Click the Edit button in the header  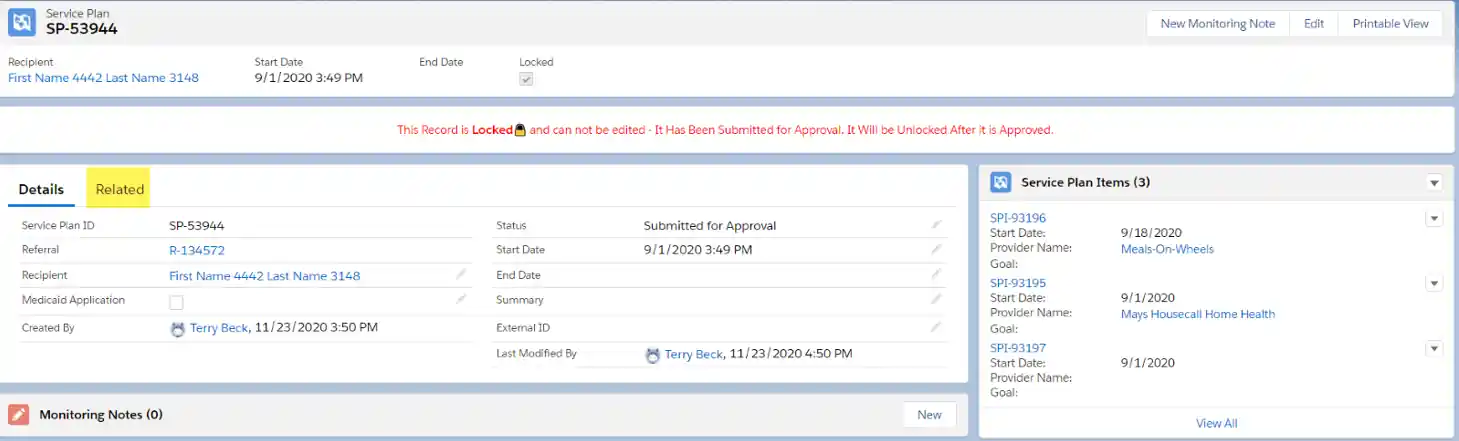click(x=1314, y=24)
